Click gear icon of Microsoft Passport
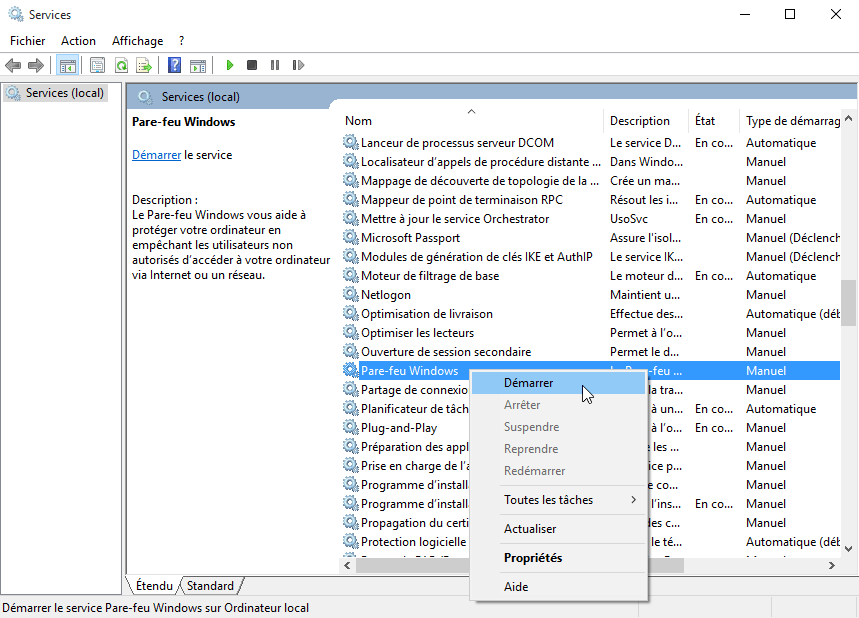Screen dimensions: 859x618 tap(351, 237)
